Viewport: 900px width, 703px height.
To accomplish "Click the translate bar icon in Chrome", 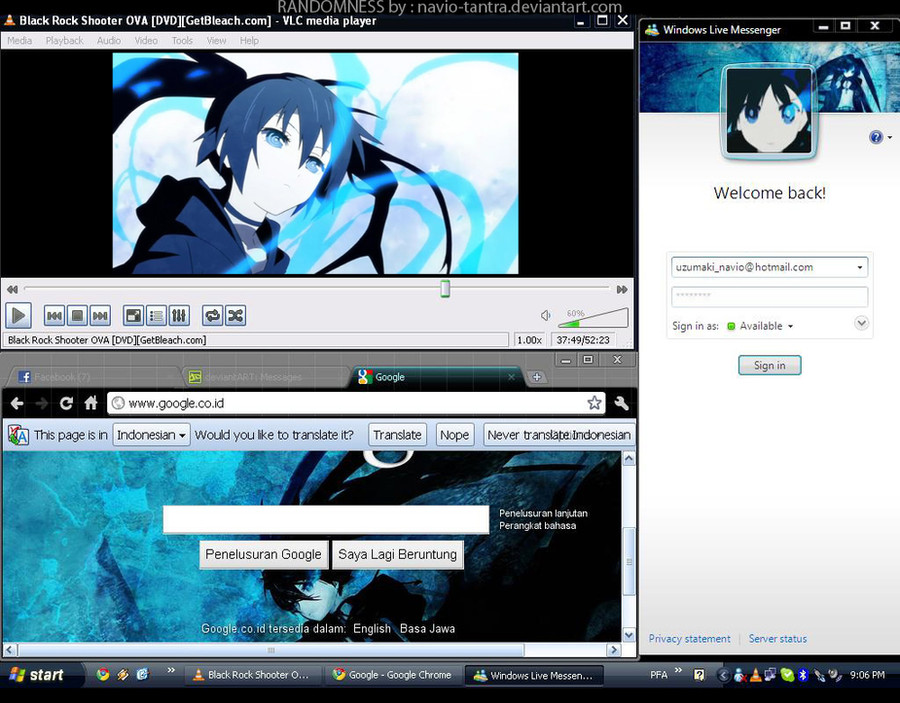I will [18, 435].
